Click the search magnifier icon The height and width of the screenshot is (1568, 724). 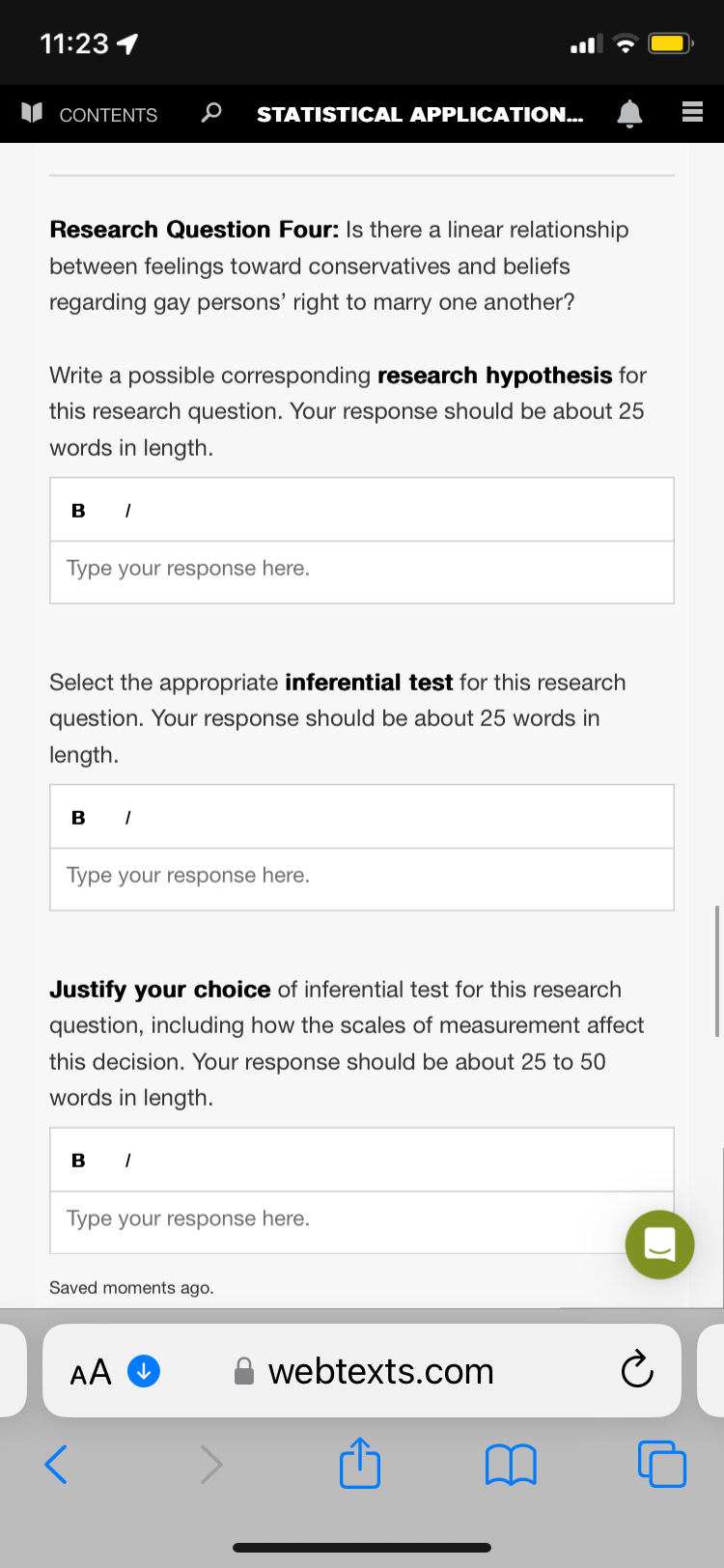[210, 113]
